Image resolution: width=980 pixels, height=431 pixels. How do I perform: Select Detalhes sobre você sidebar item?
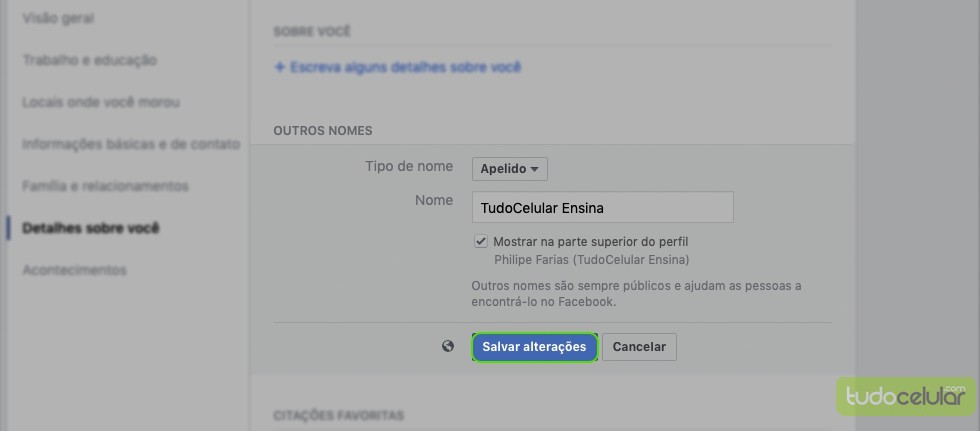(91, 228)
